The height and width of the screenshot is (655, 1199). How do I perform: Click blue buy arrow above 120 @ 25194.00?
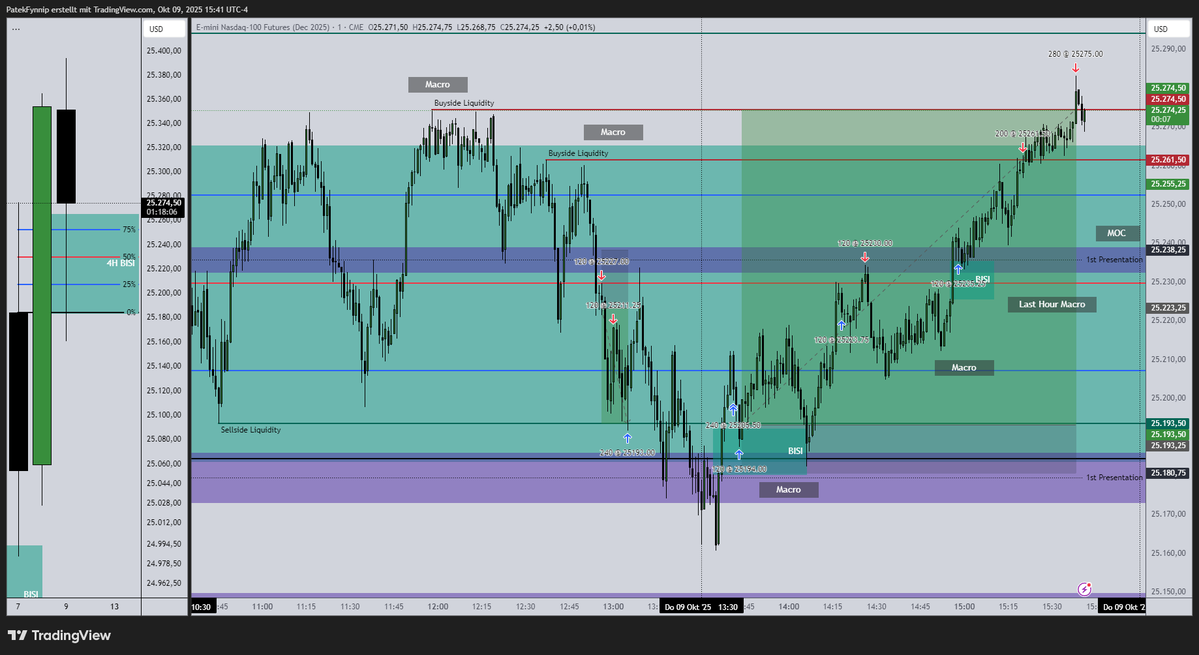pos(739,455)
